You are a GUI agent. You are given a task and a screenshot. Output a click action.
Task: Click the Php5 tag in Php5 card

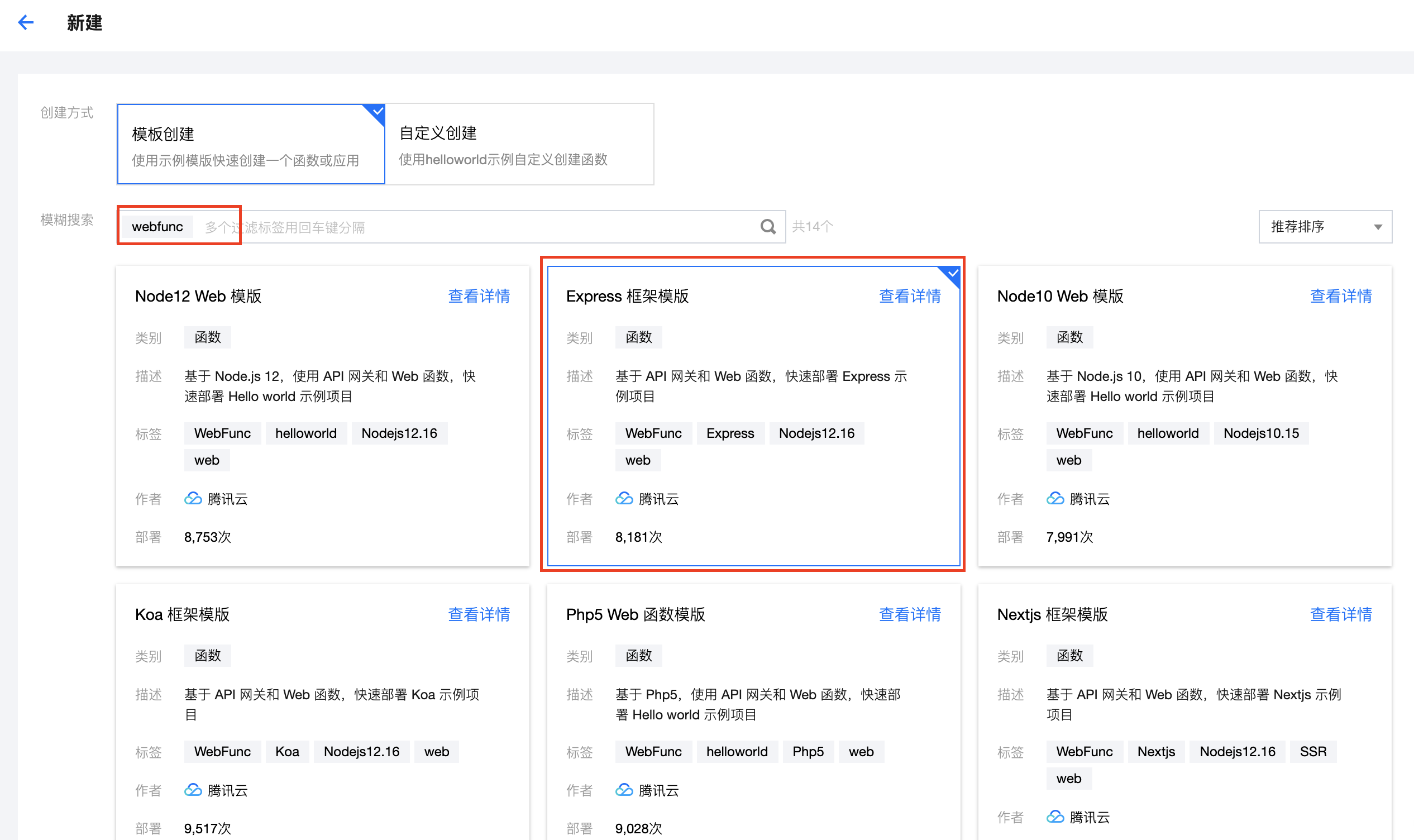coord(808,752)
